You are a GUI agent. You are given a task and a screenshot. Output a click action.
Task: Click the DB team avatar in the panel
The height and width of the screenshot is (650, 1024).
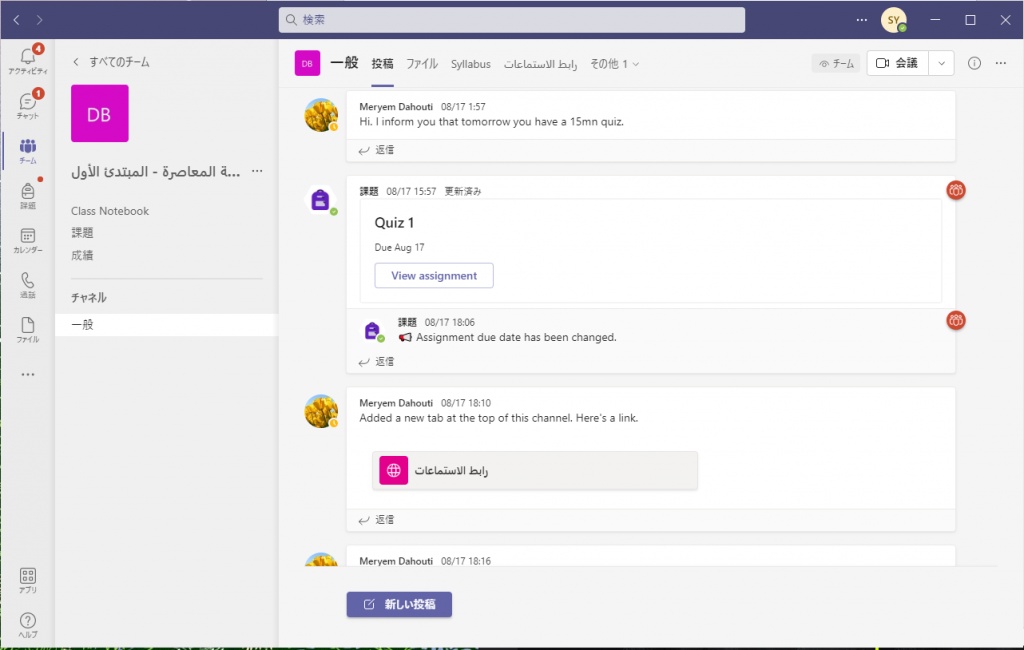99,113
